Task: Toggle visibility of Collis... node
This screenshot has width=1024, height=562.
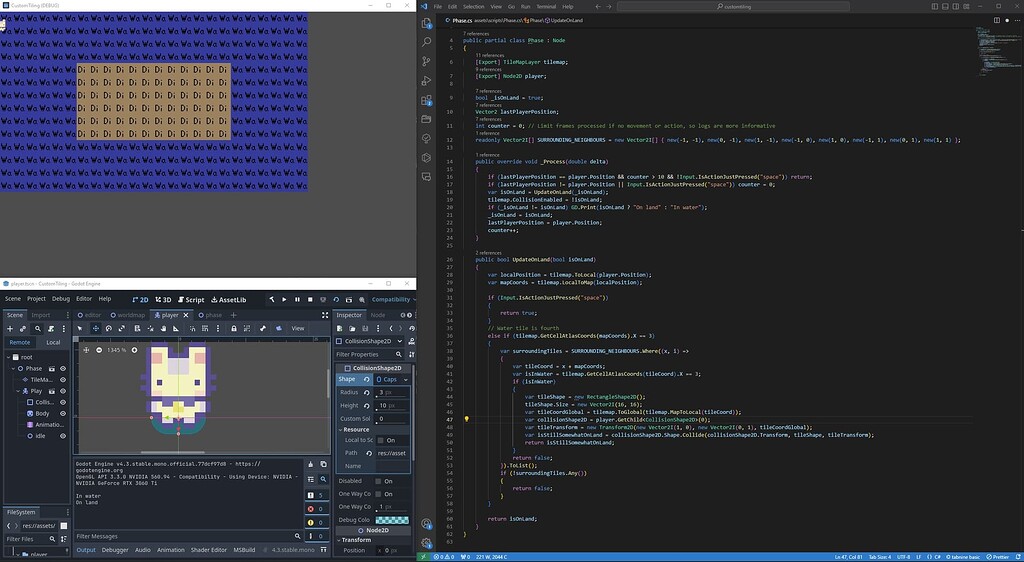Action: (x=63, y=402)
